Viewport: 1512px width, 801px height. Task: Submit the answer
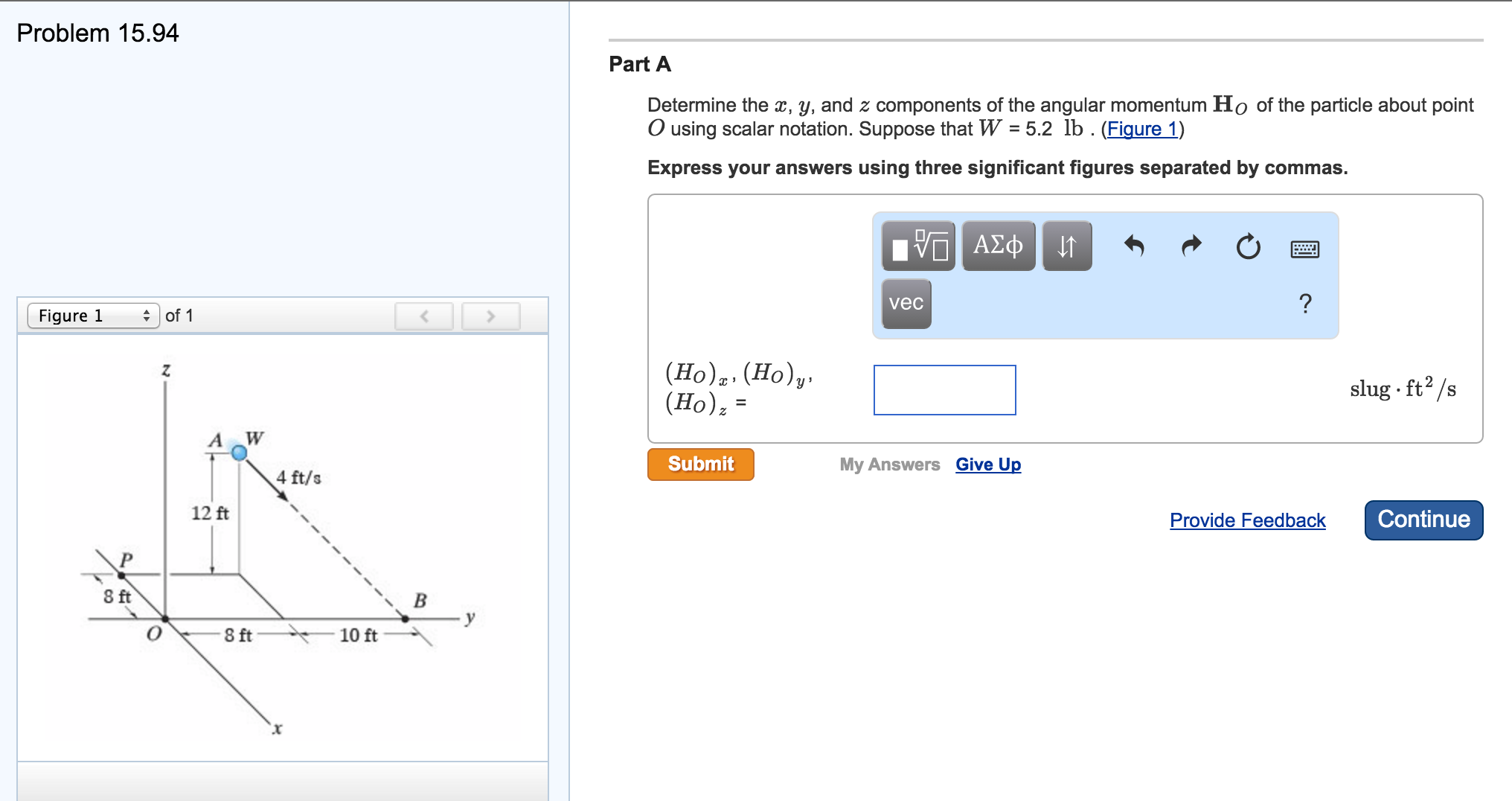click(x=700, y=464)
